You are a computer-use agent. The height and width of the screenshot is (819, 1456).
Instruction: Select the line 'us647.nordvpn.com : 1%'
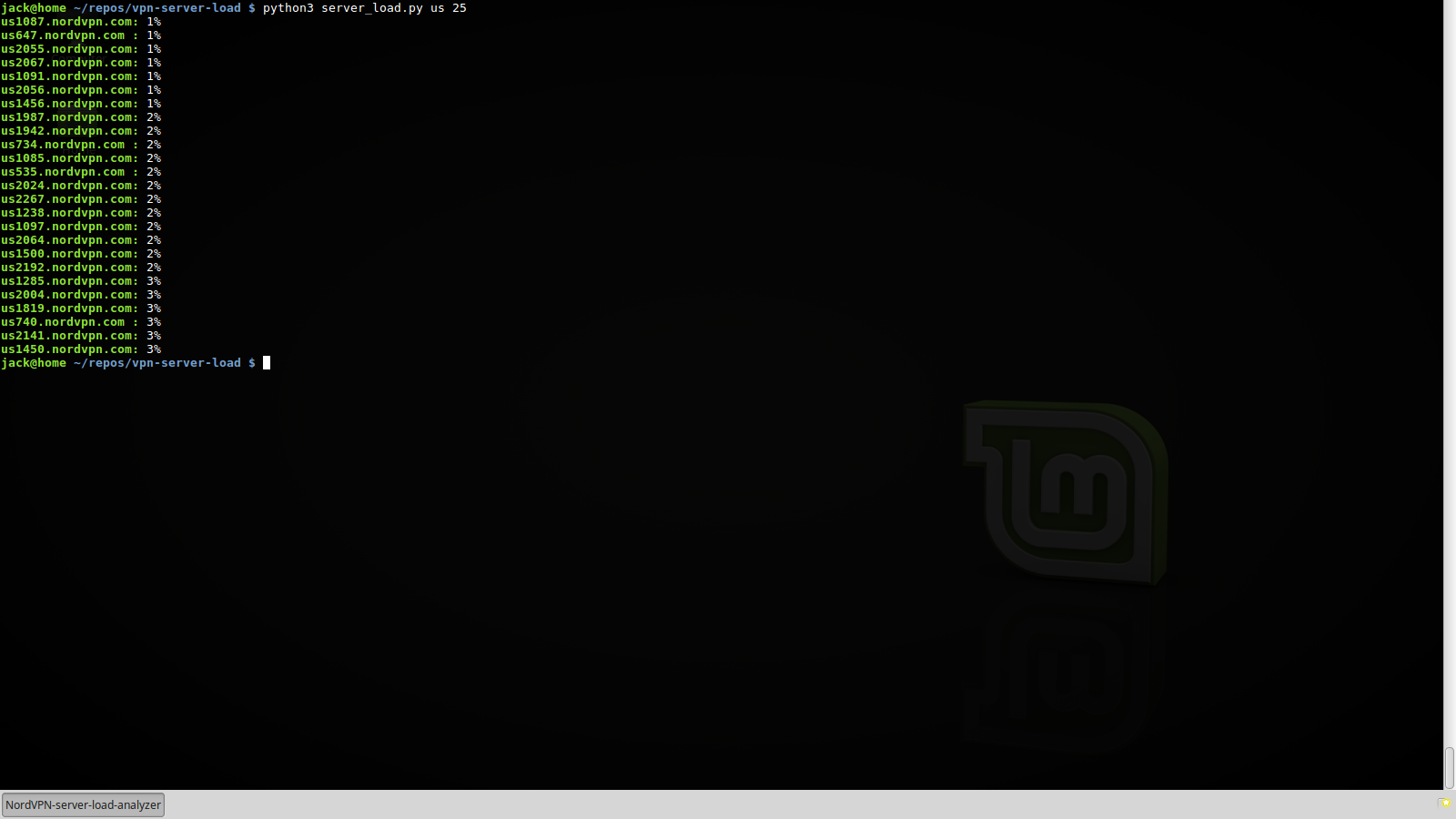81,35
